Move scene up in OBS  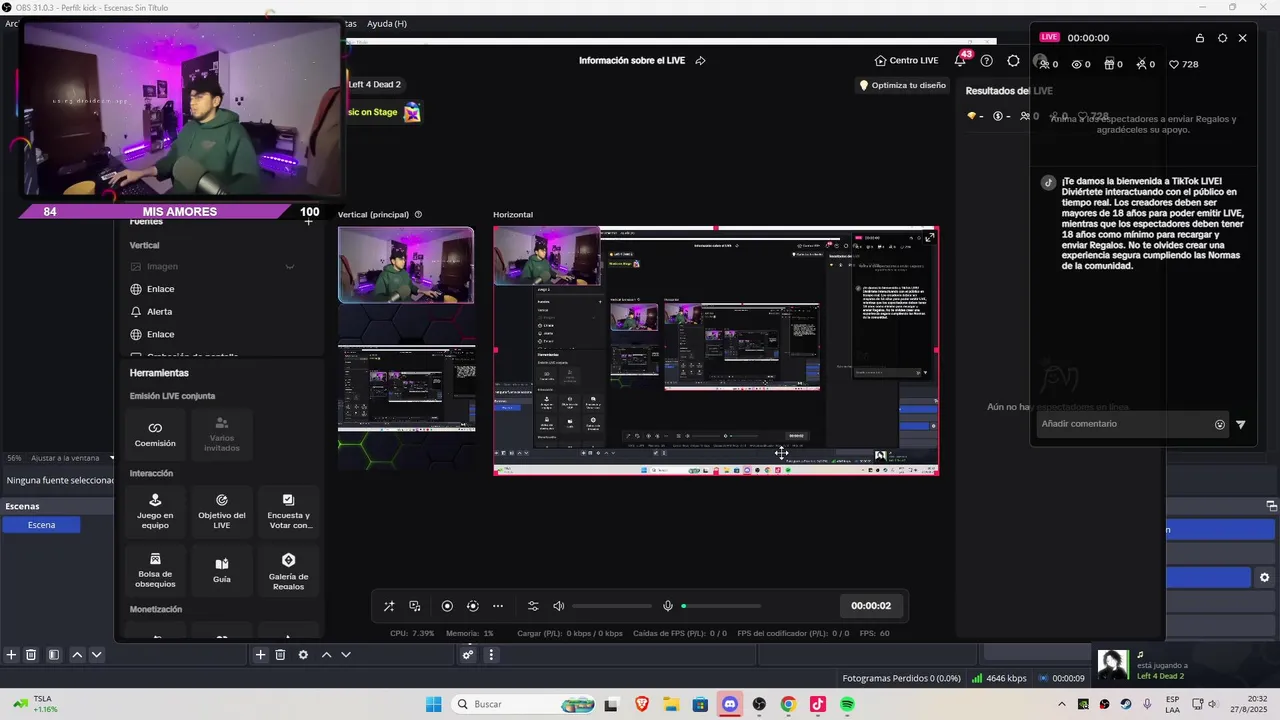(x=77, y=655)
